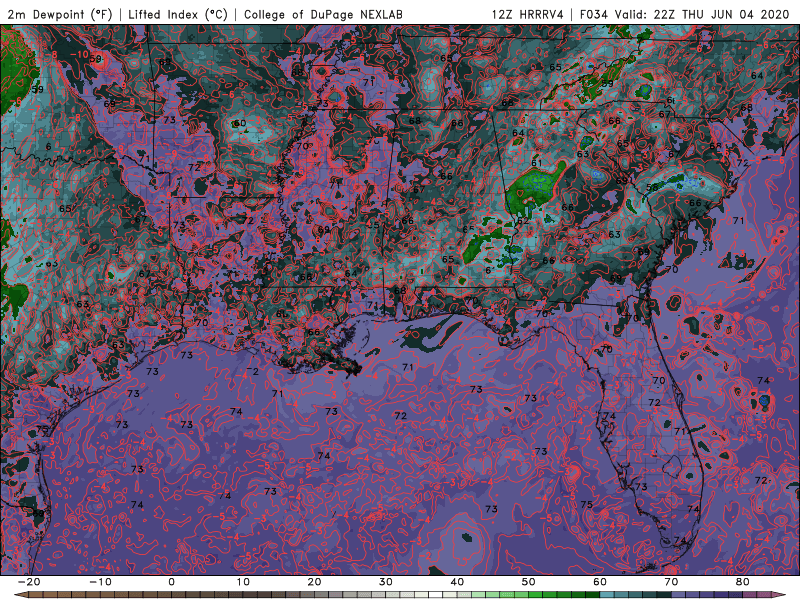Click the '60' label on the color scale

click(x=600, y=582)
